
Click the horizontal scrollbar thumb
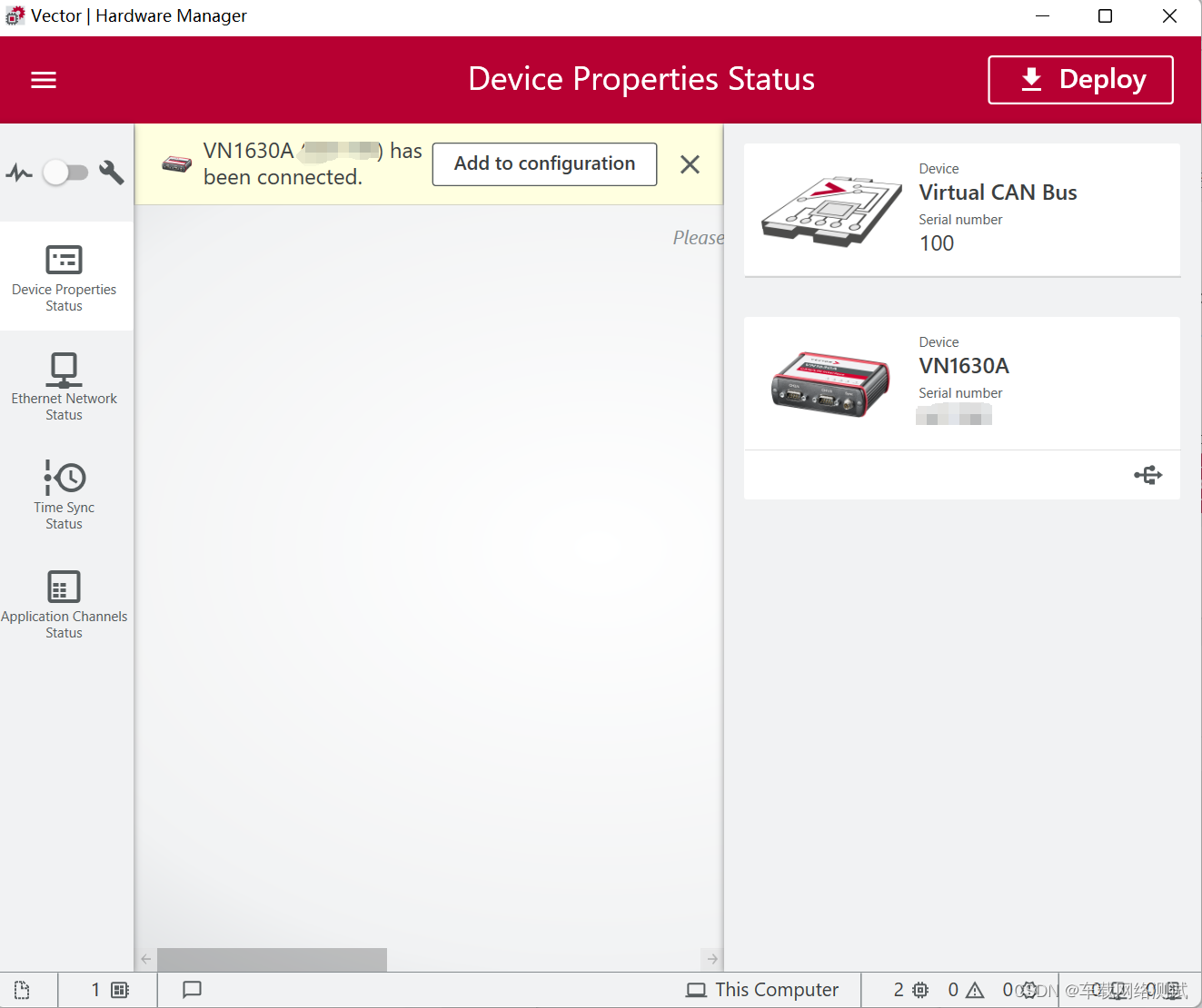(272, 959)
